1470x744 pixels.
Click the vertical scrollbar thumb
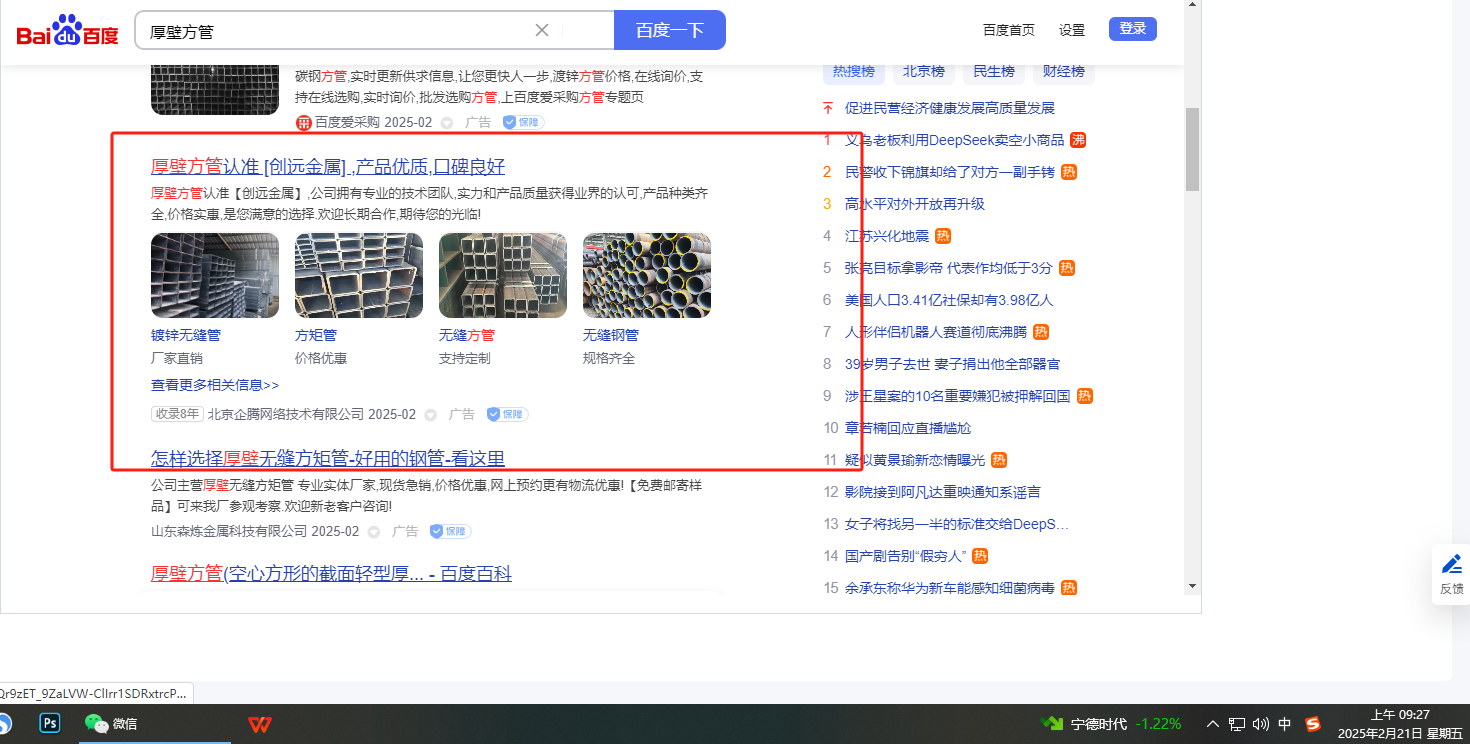[1192, 149]
